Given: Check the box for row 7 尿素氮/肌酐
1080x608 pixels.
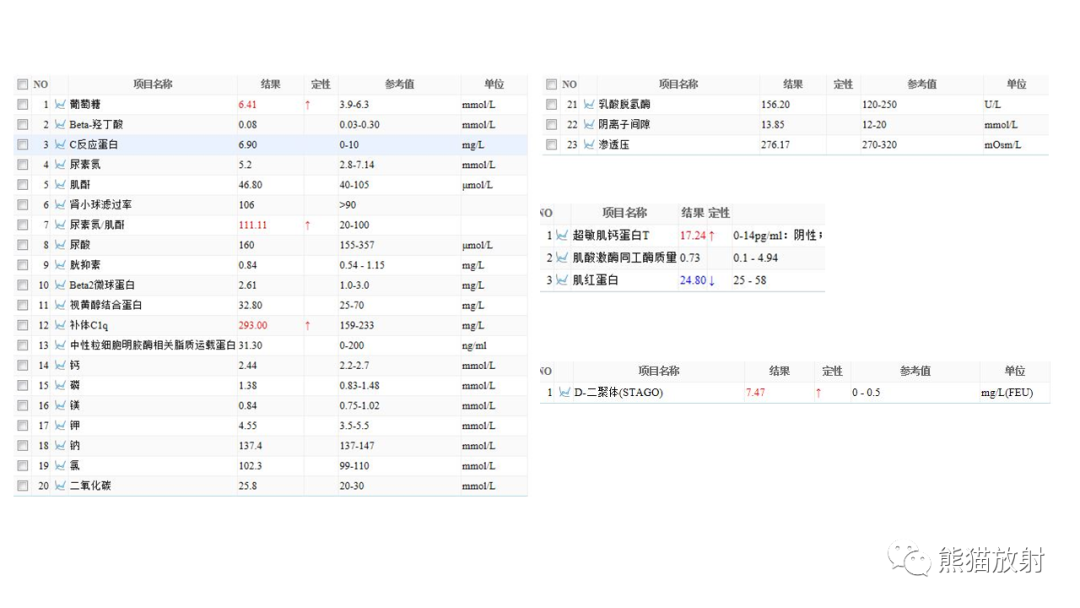Looking at the screenshot, I should (x=23, y=224).
